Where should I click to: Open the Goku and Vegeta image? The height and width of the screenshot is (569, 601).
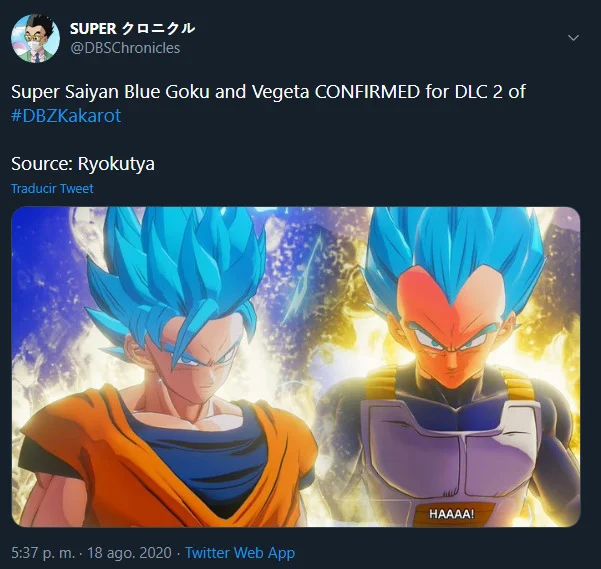point(296,367)
